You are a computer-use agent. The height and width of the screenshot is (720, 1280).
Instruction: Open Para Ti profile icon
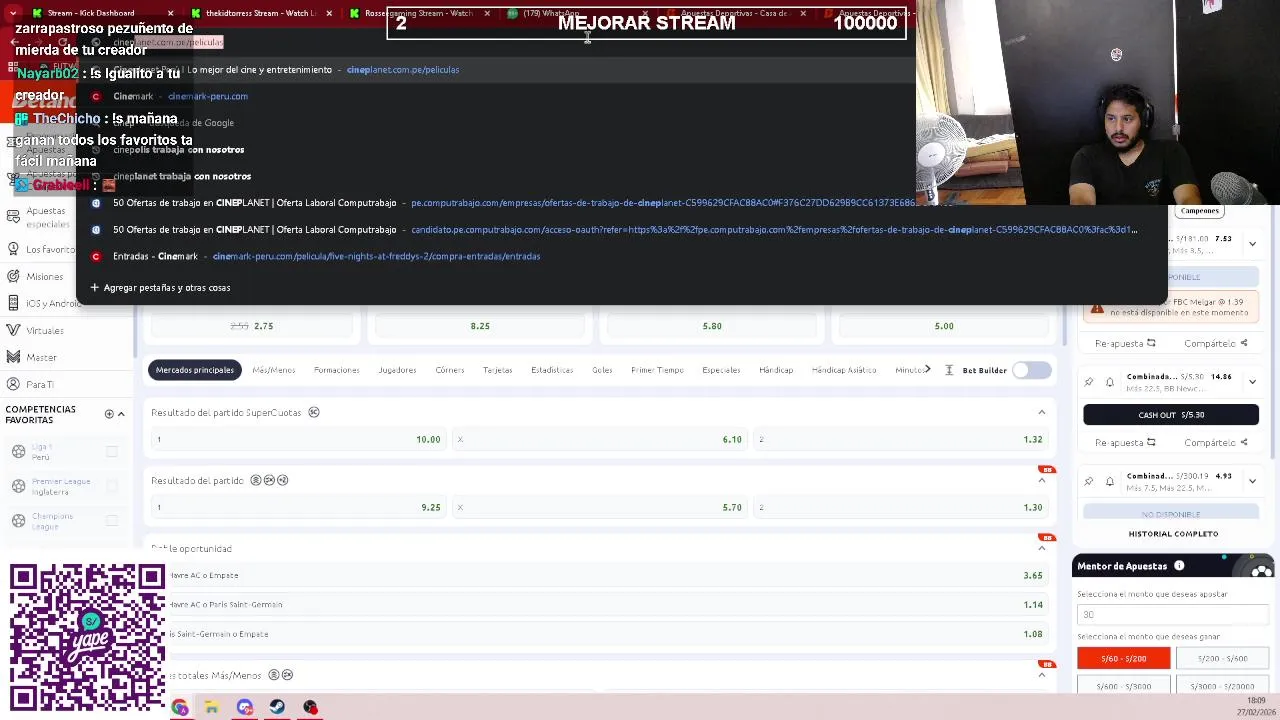13,384
